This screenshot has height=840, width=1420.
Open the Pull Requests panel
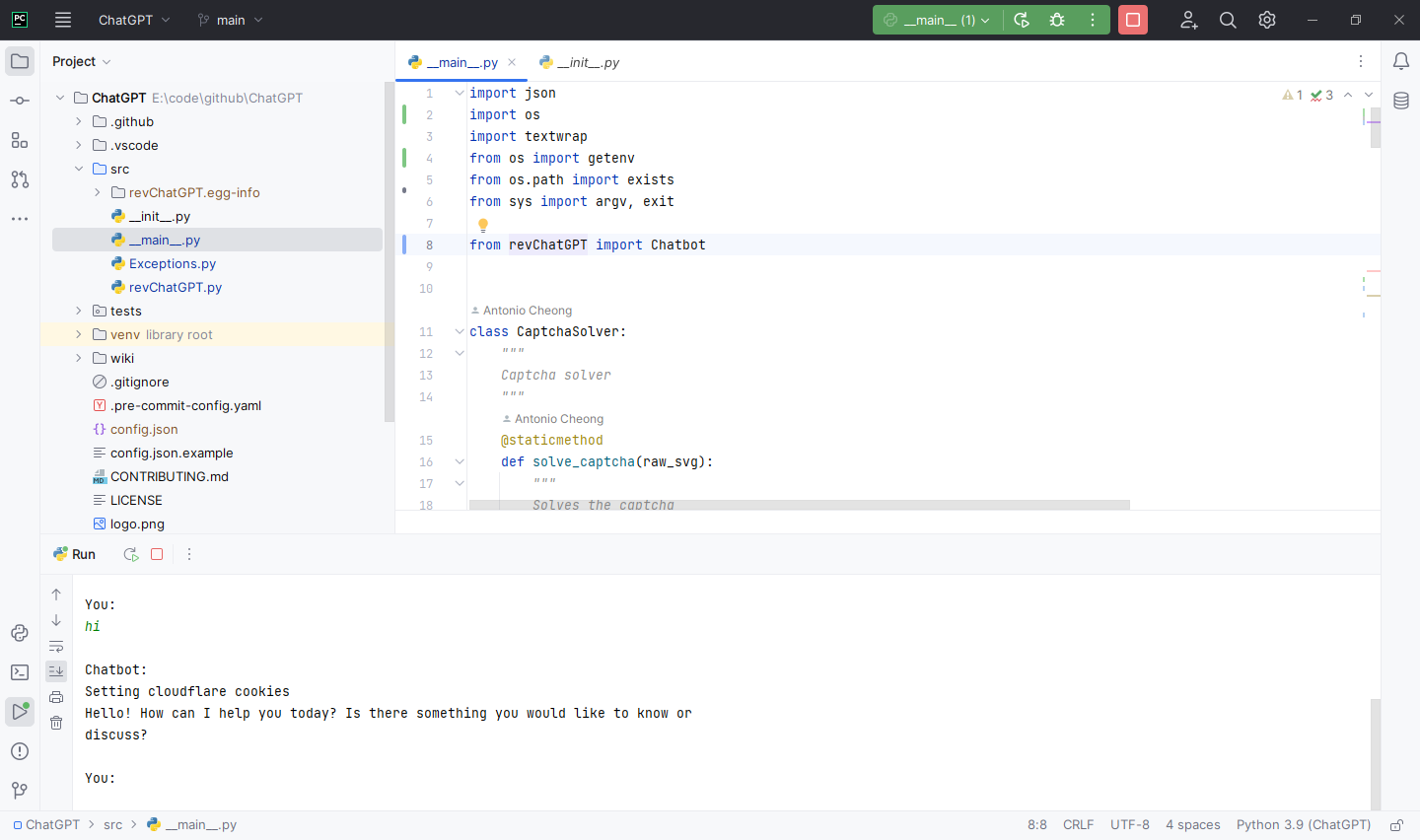point(20,179)
